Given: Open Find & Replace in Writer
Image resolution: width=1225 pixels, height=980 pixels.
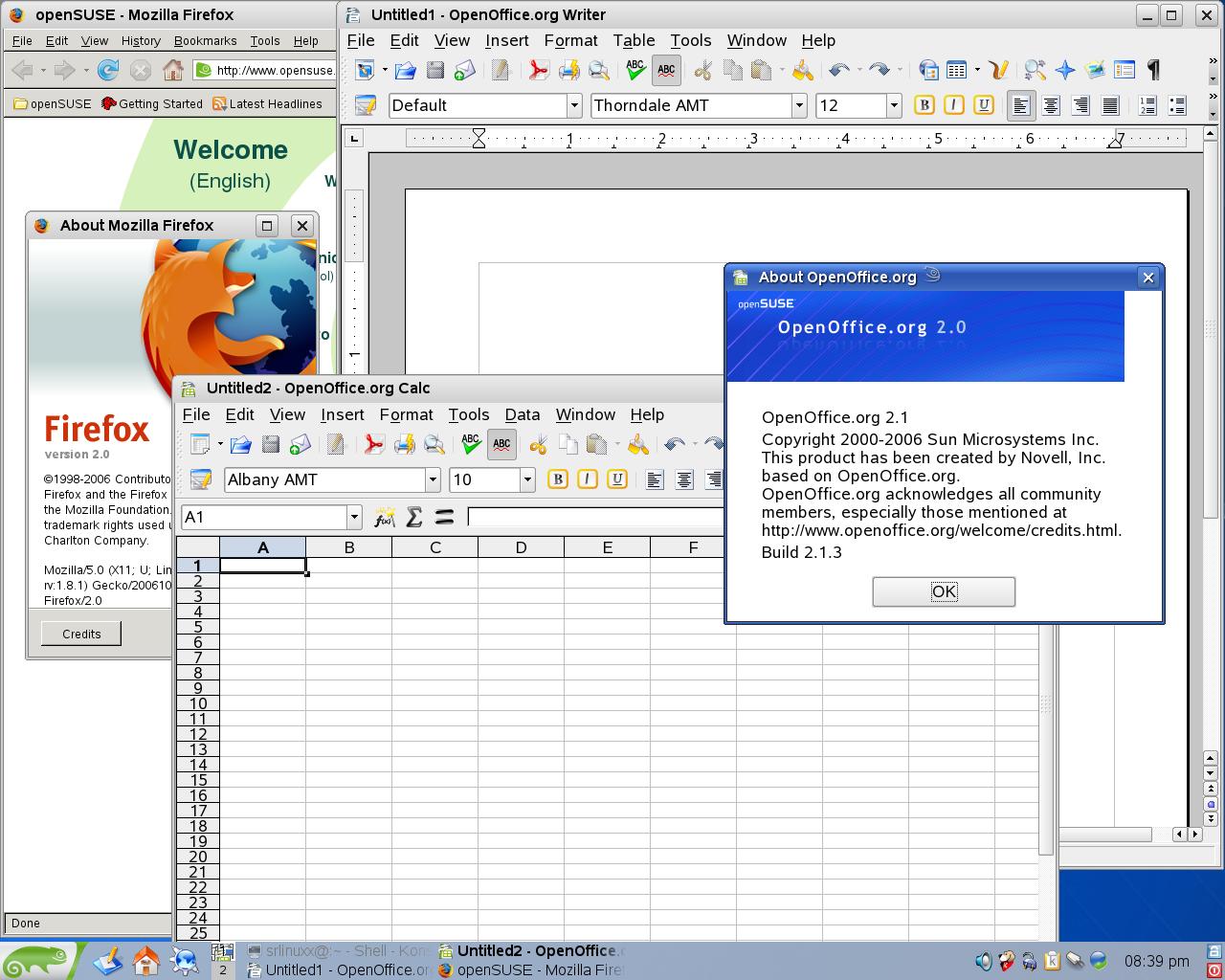Looking at the screenshot, I should click(1035, 70).
